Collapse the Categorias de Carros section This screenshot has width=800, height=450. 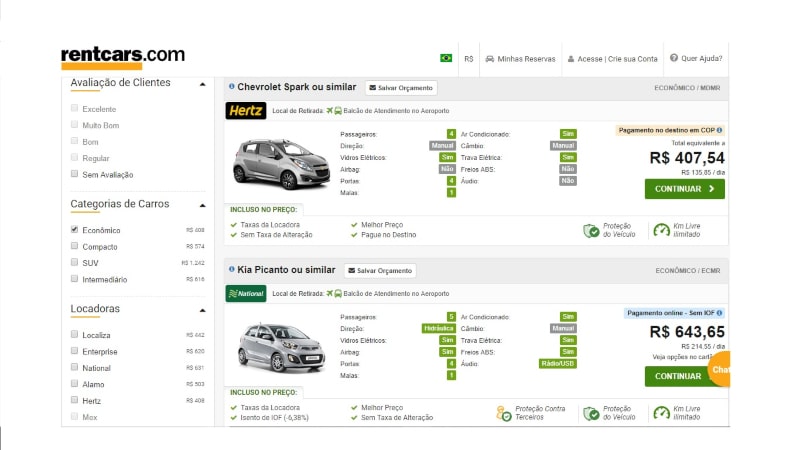[203, 206]
